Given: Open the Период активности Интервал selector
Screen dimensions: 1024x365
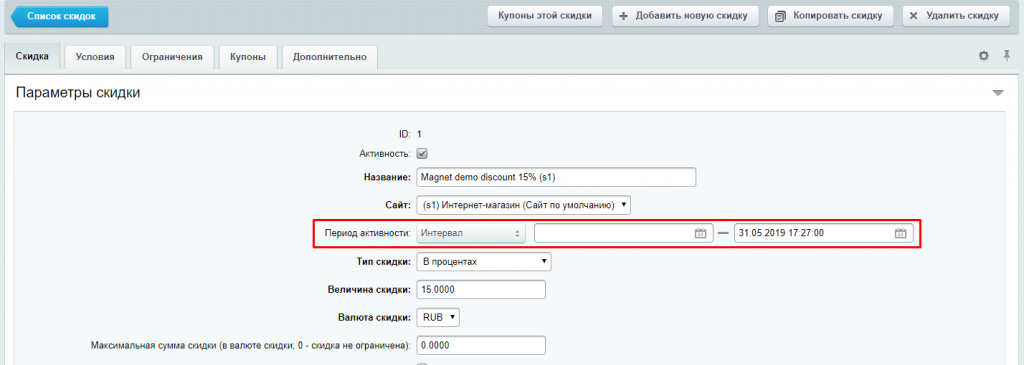Looking at the screenshot, I should [471, 233].
